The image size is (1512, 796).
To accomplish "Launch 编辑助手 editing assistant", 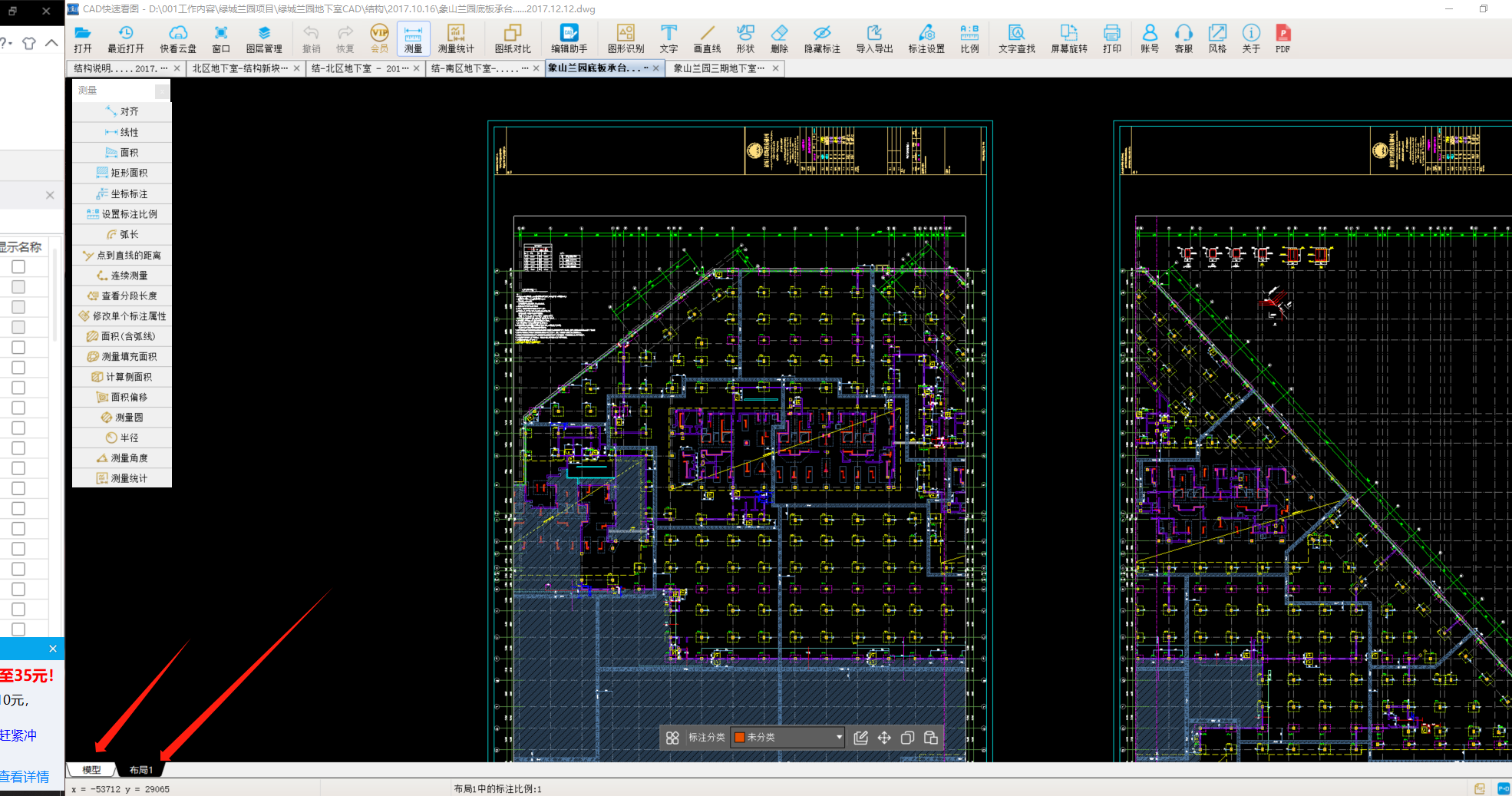I will (x=569, y=38).
